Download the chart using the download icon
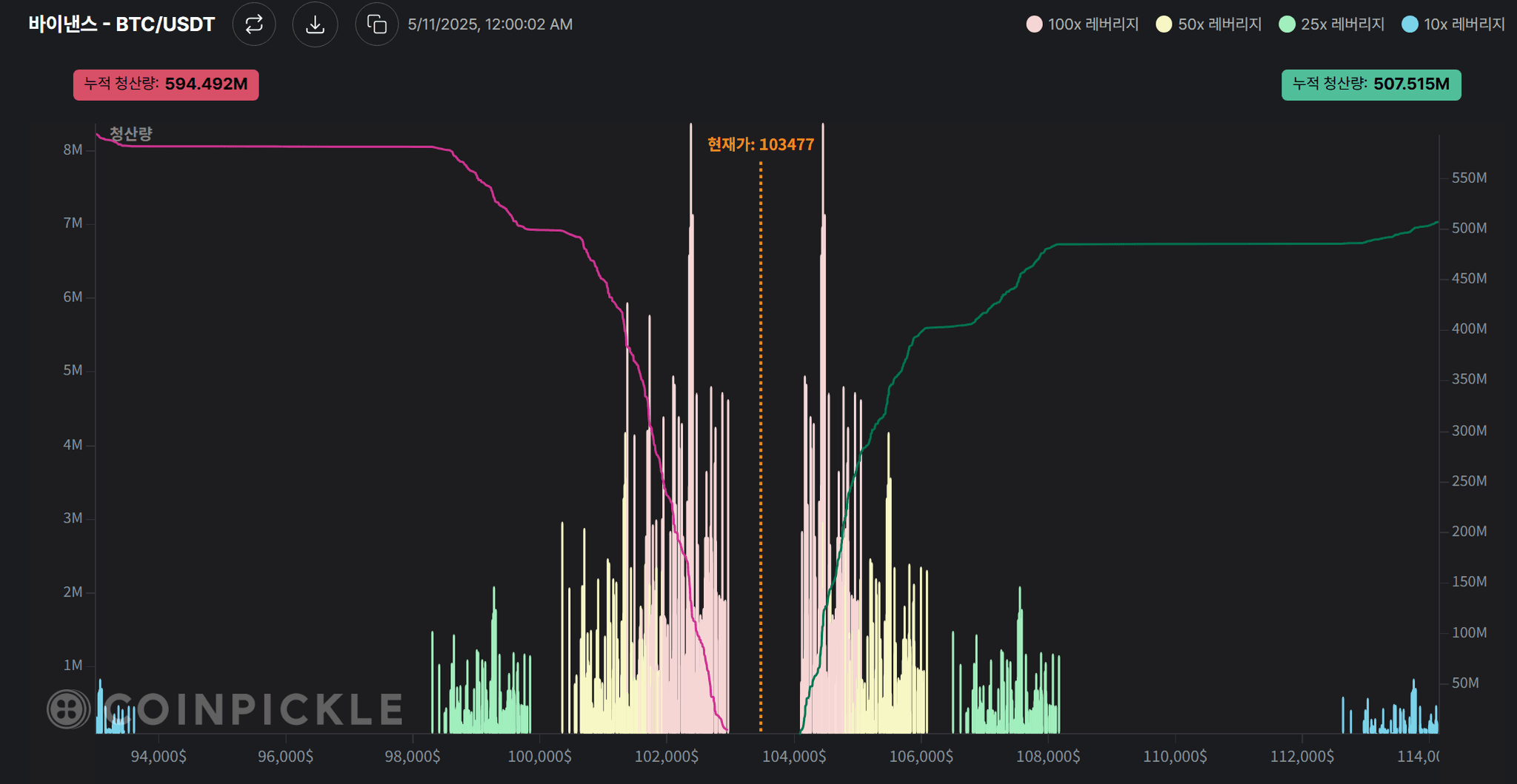 click(315, 24)
